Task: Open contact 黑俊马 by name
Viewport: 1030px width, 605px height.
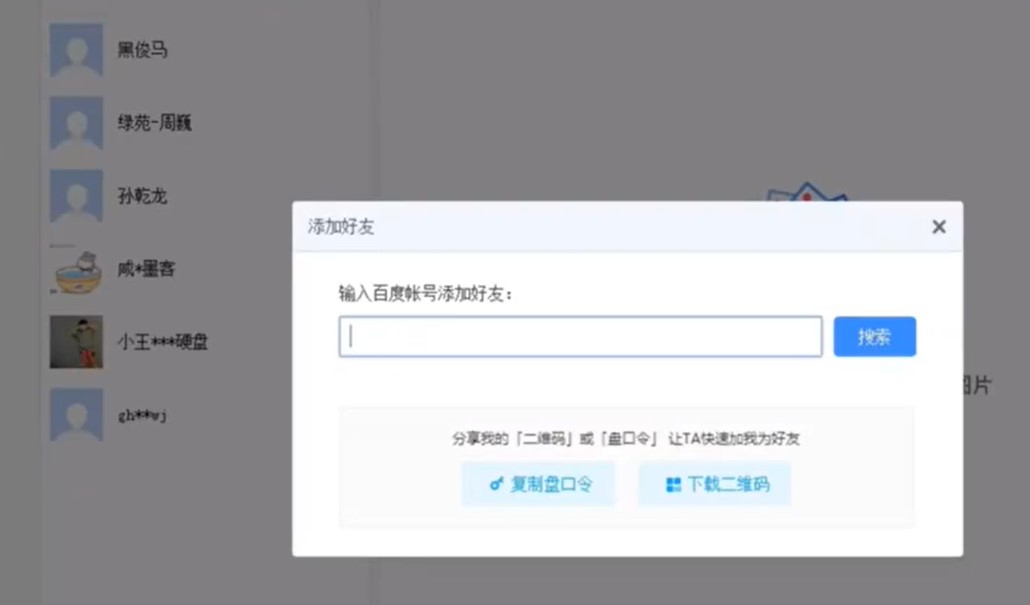Action: [142, 50]
